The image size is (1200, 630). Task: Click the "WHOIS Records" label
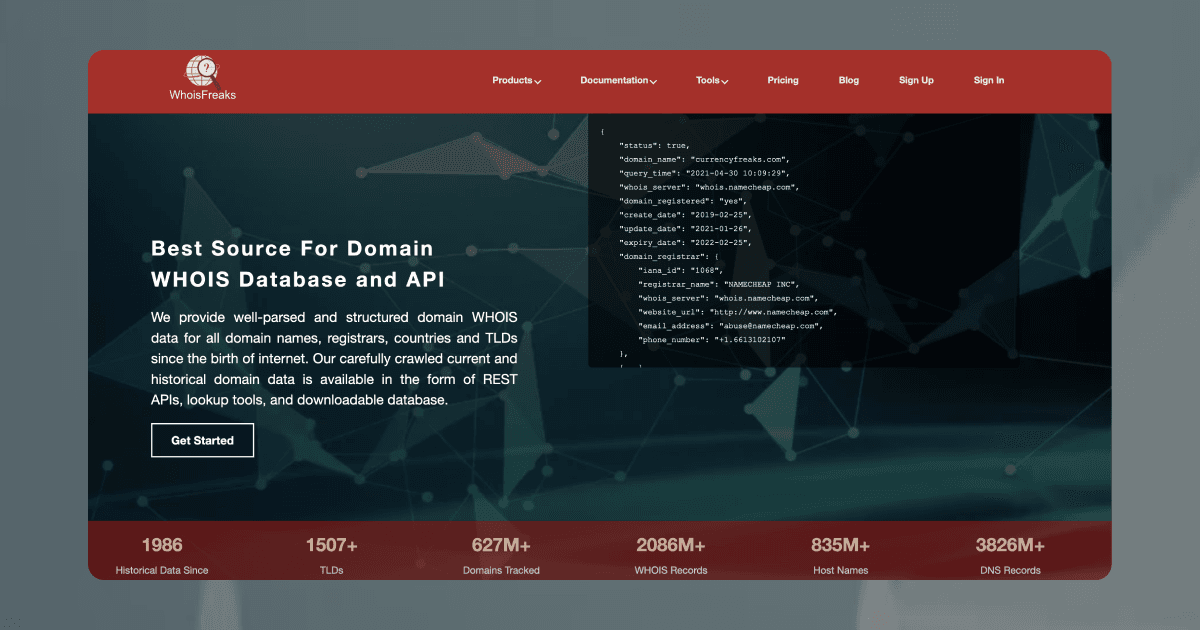click(x=671, y=571)
